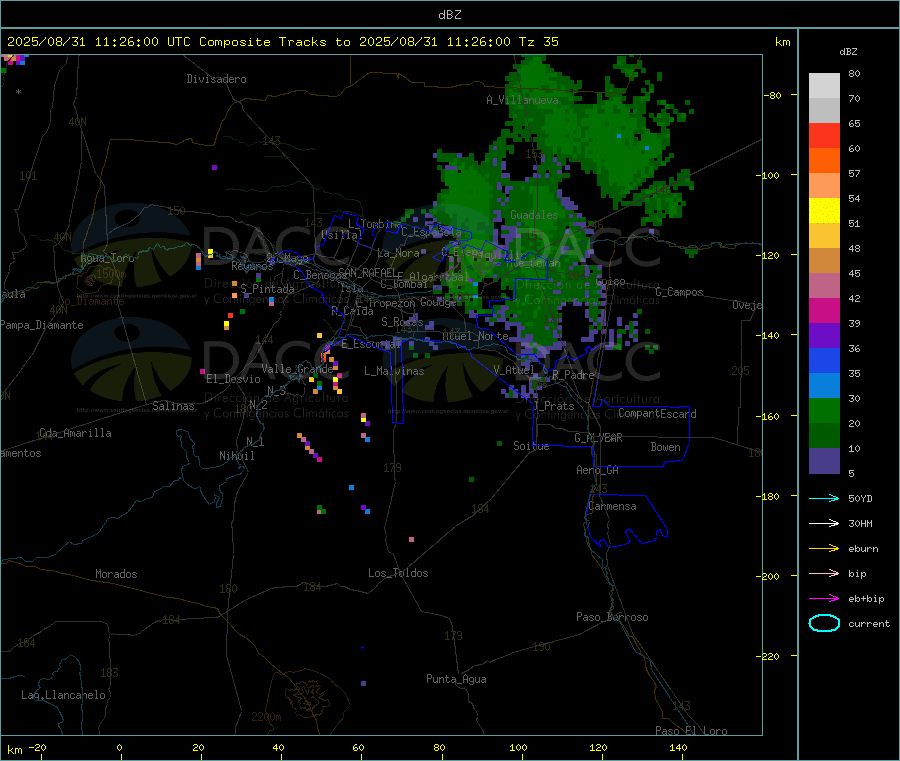This screenshot has width=900, height=761.
Task: Click the Composite Tracks timestamp header
Action: (x=283, y=42)
